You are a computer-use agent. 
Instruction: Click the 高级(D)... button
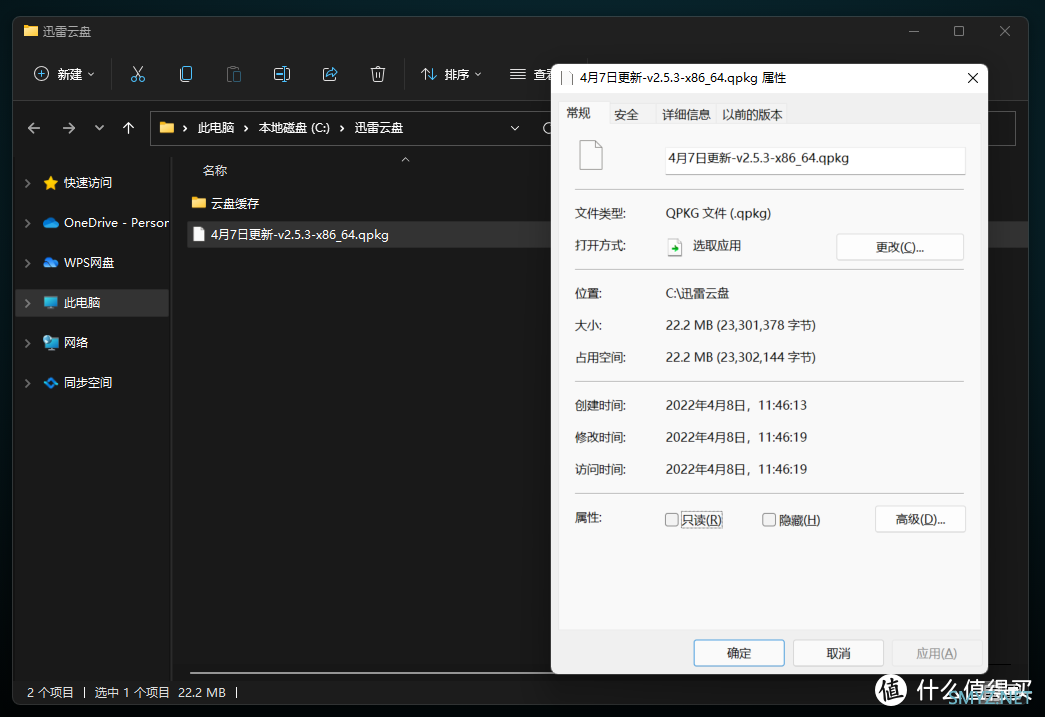click(920, 519)
